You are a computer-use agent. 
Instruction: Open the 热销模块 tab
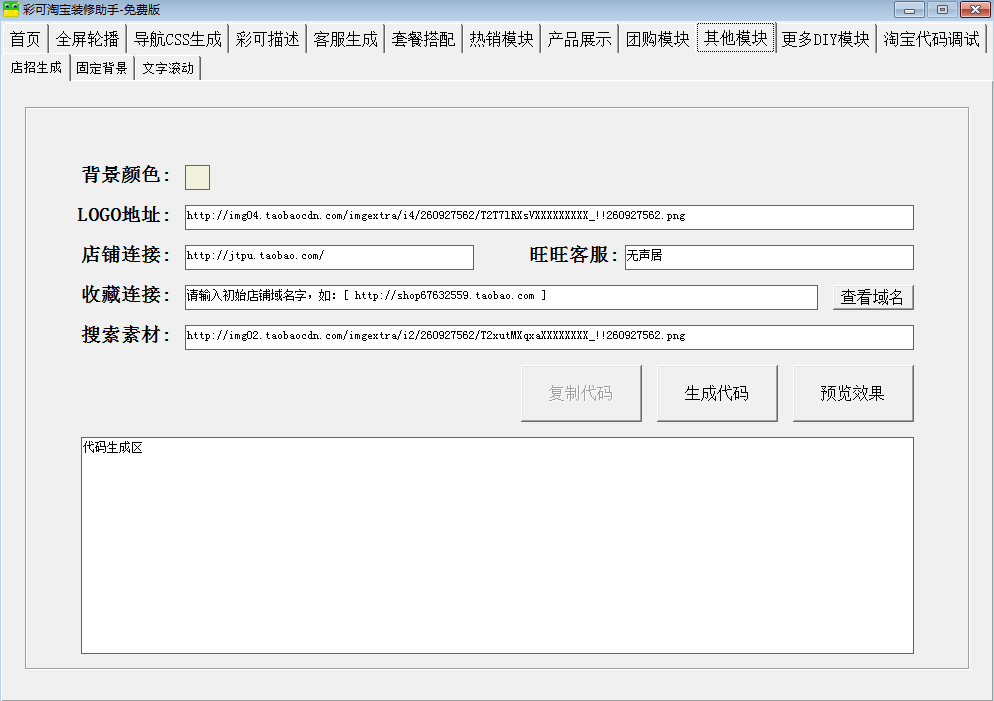pyautogui.click(x=501, y=40)
